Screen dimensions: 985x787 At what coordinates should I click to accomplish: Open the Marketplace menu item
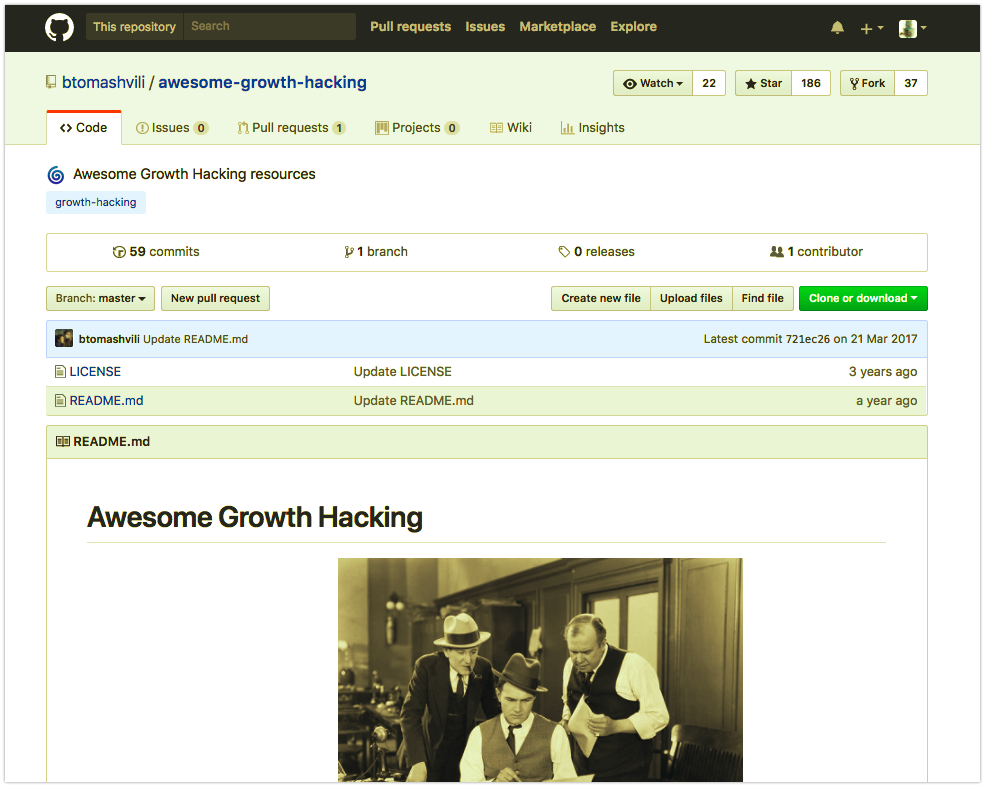(x=557, y=27)
